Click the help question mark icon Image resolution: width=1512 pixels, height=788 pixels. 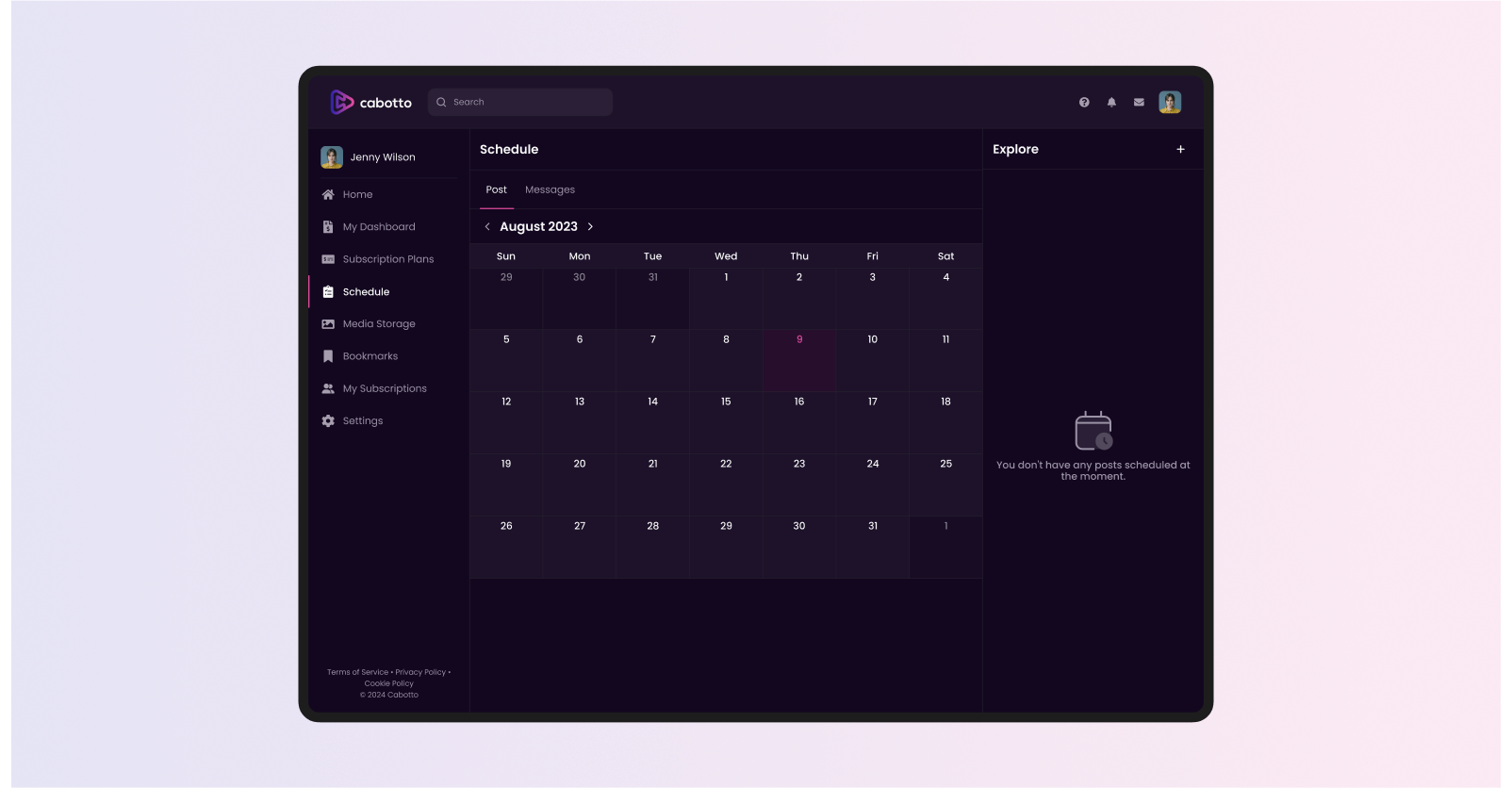[1084, 103]
